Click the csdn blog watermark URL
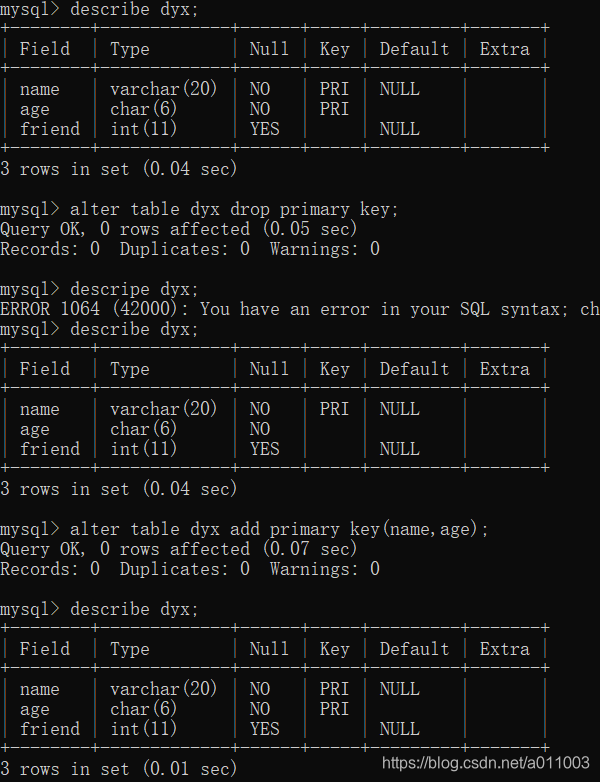 486,763
